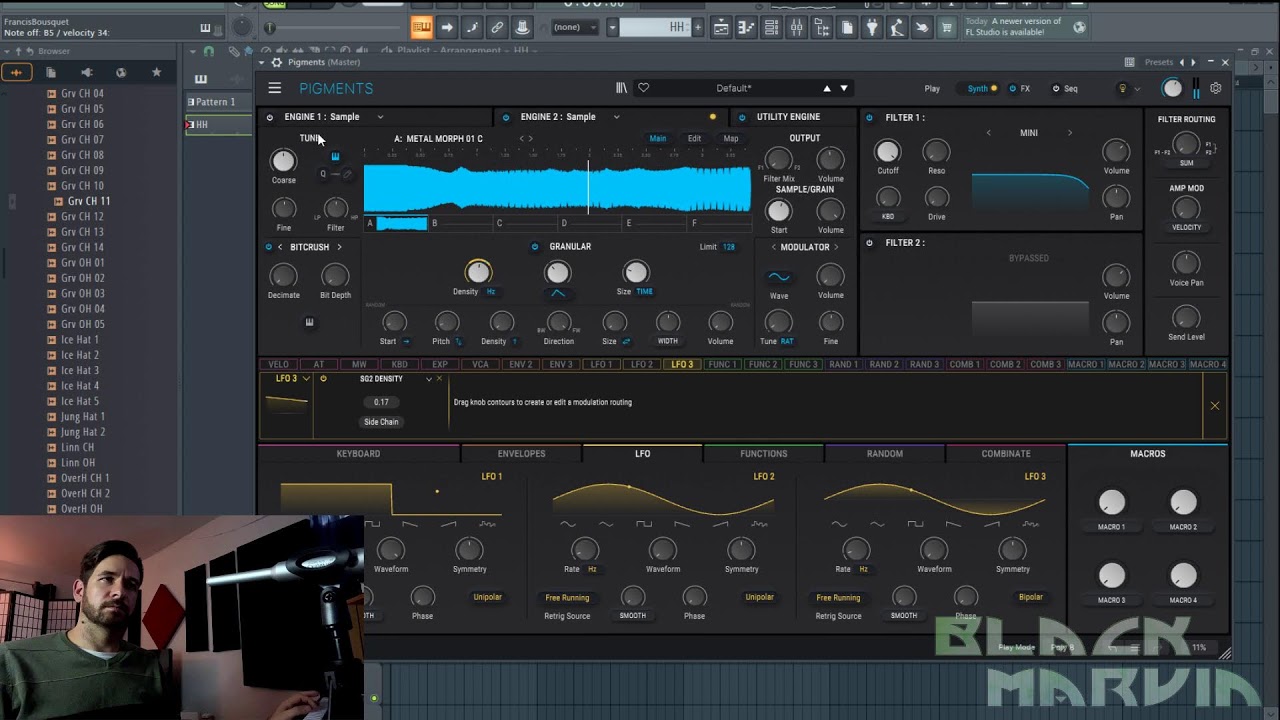Viewport: 1280px width, 720px height.
Task: Toggle the Bitcrush power button
Action: pyautogui.click(x=268, y=247)
